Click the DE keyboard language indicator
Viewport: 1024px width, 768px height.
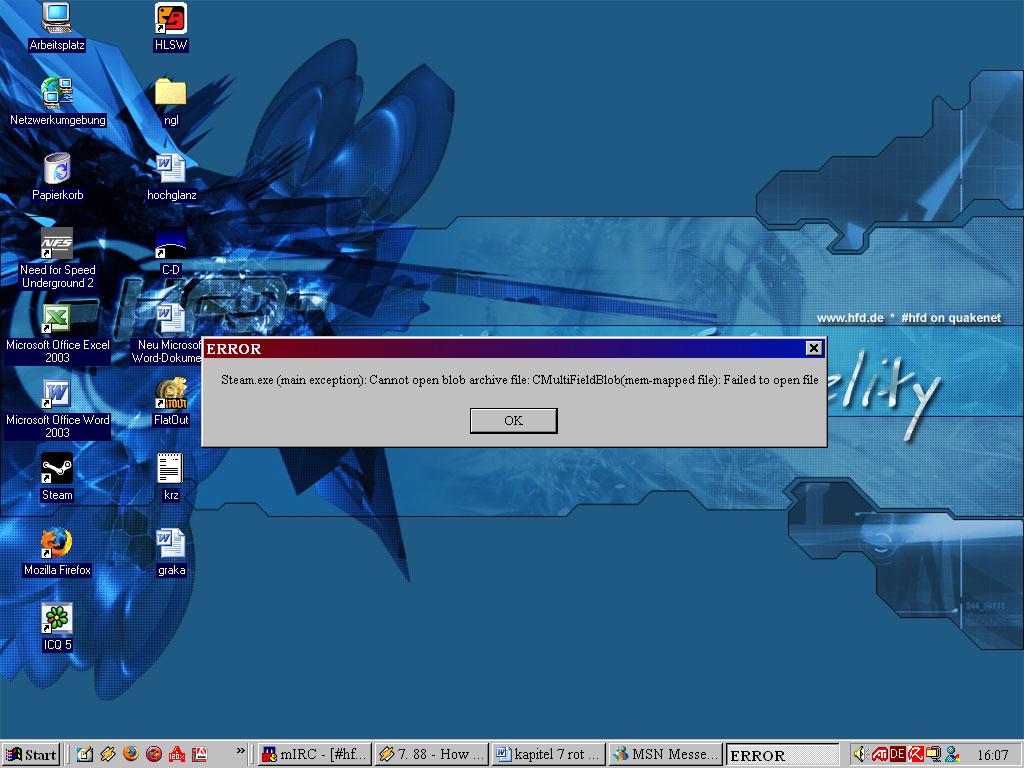point(897,754)
